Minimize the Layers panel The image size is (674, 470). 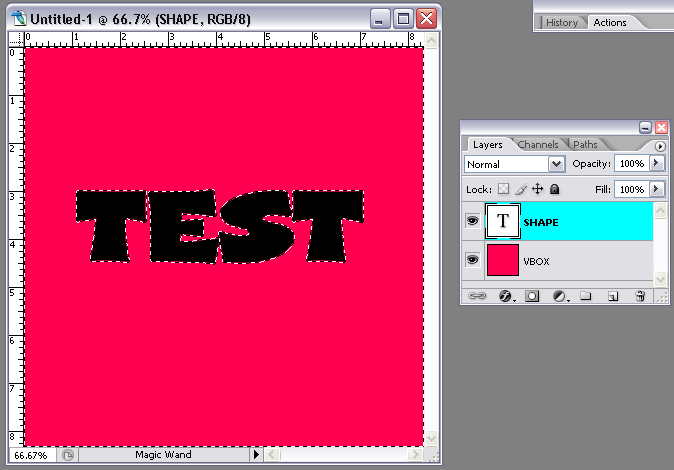645,127
